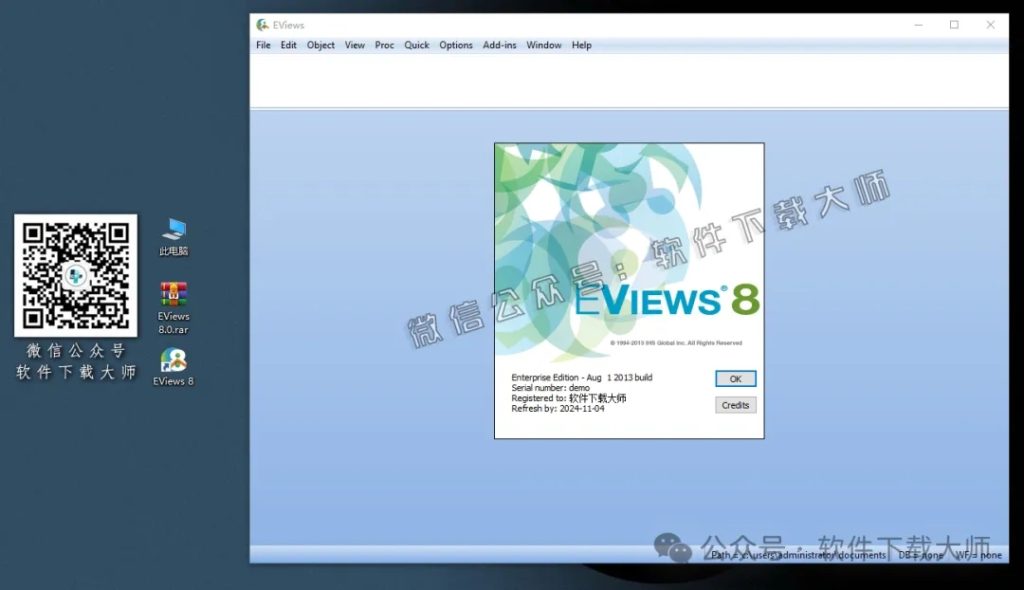1024x590 pixels.
Task: Open the Add-ins menu
Action: coord(499,45)
